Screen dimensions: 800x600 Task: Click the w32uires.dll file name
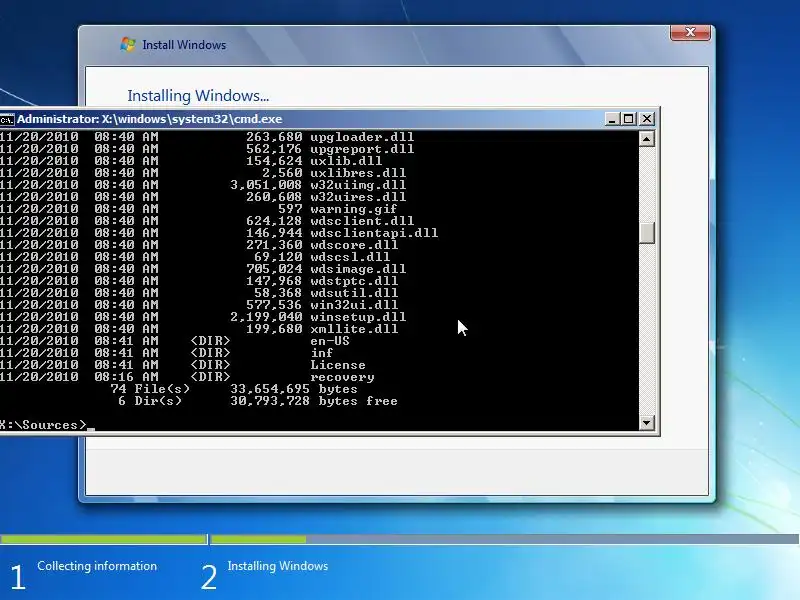pyautogui.click(x=358, y=197)
